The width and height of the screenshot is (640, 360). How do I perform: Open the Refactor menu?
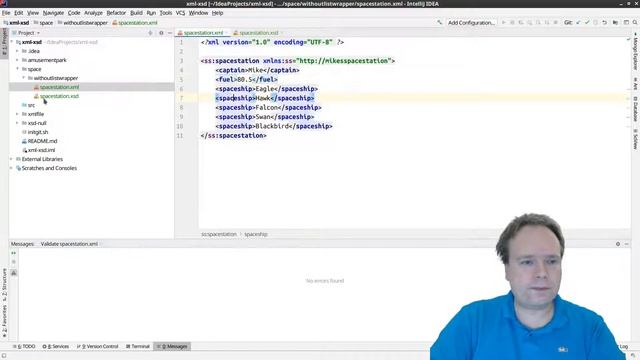point(116,13)
